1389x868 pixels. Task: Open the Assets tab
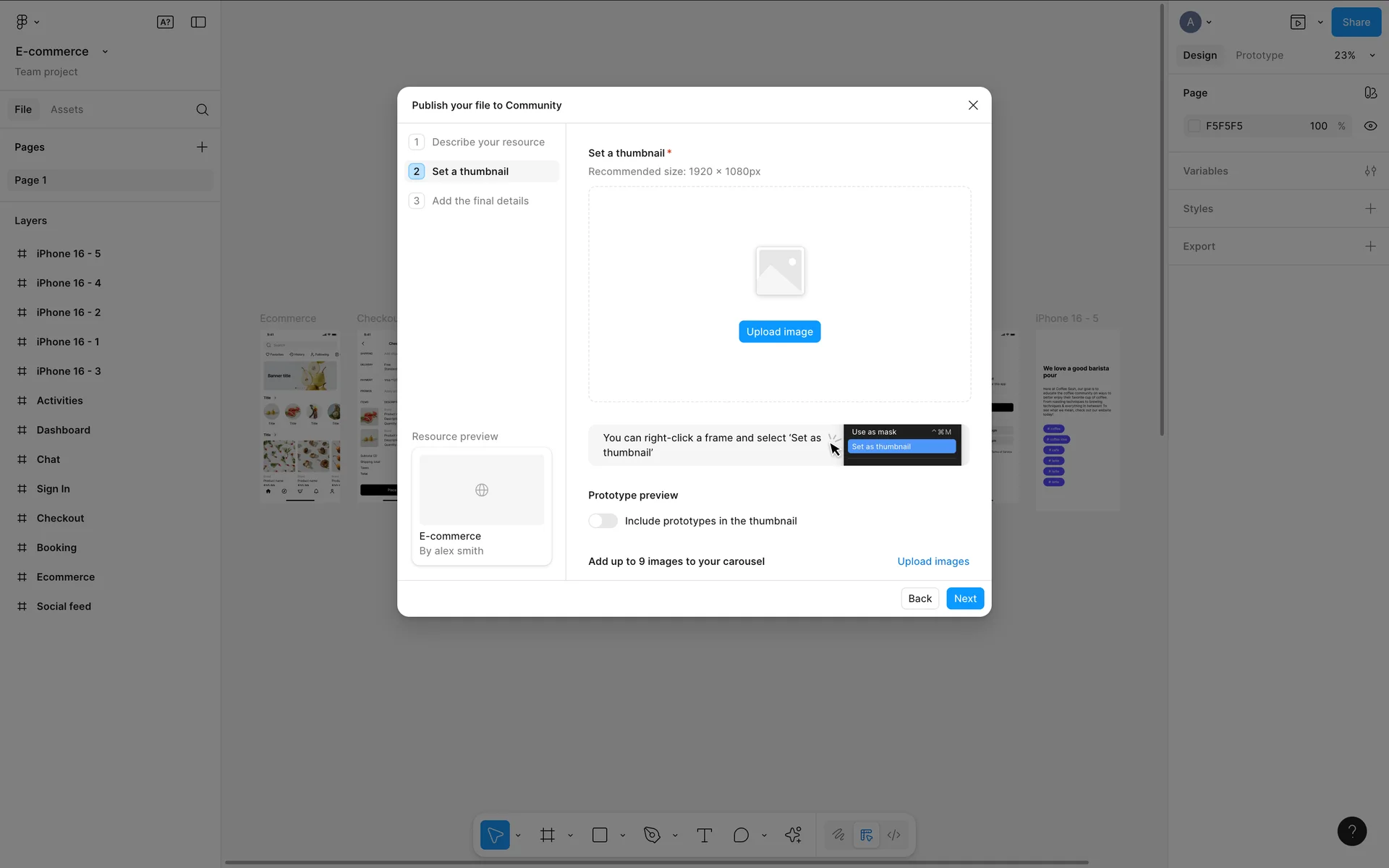(x=67, y=110)
